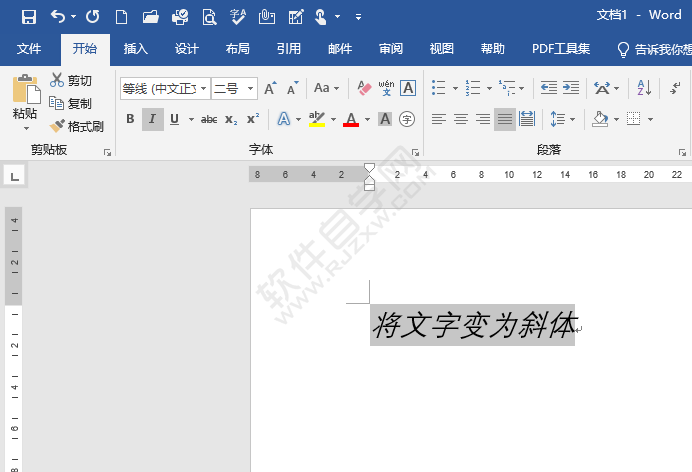Toggle Italic formatting off

[153, 119]
